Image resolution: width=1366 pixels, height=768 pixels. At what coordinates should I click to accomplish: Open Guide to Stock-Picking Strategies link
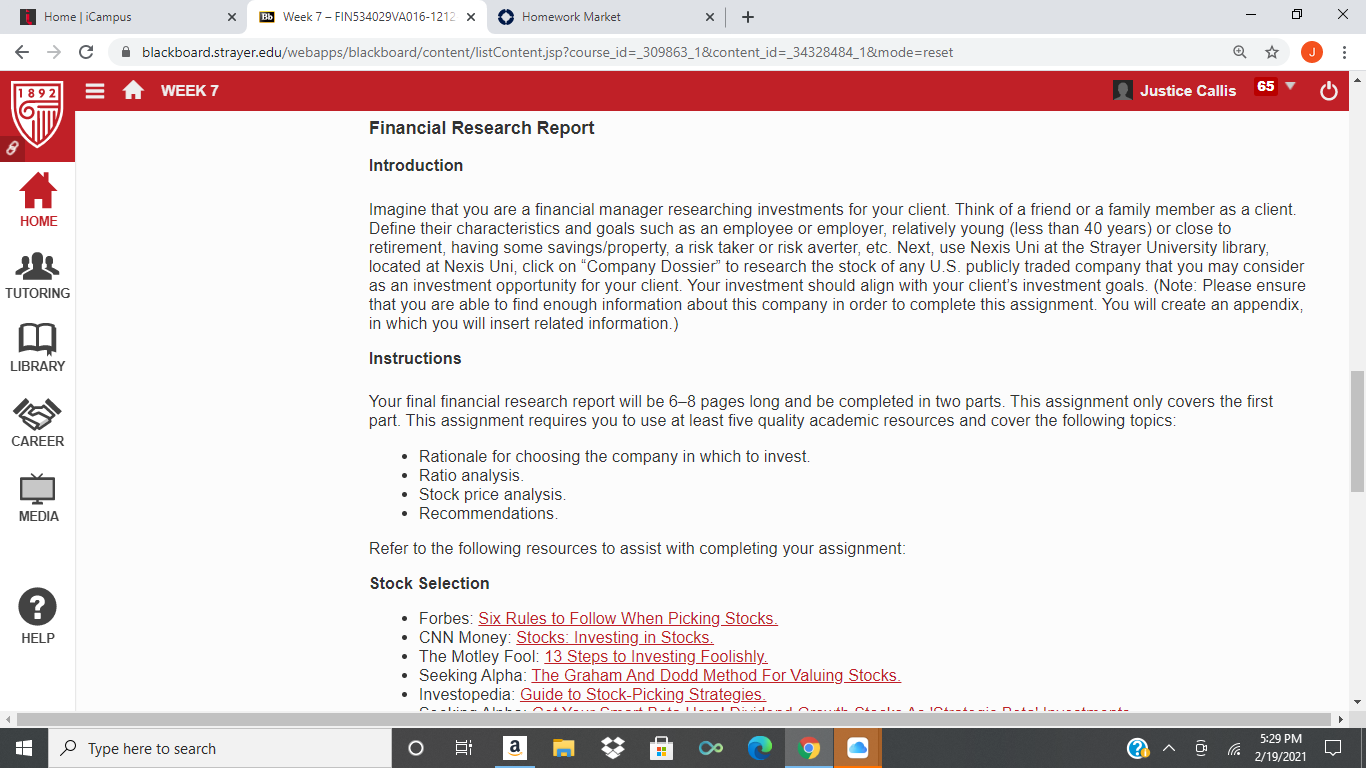click(643, 695)
